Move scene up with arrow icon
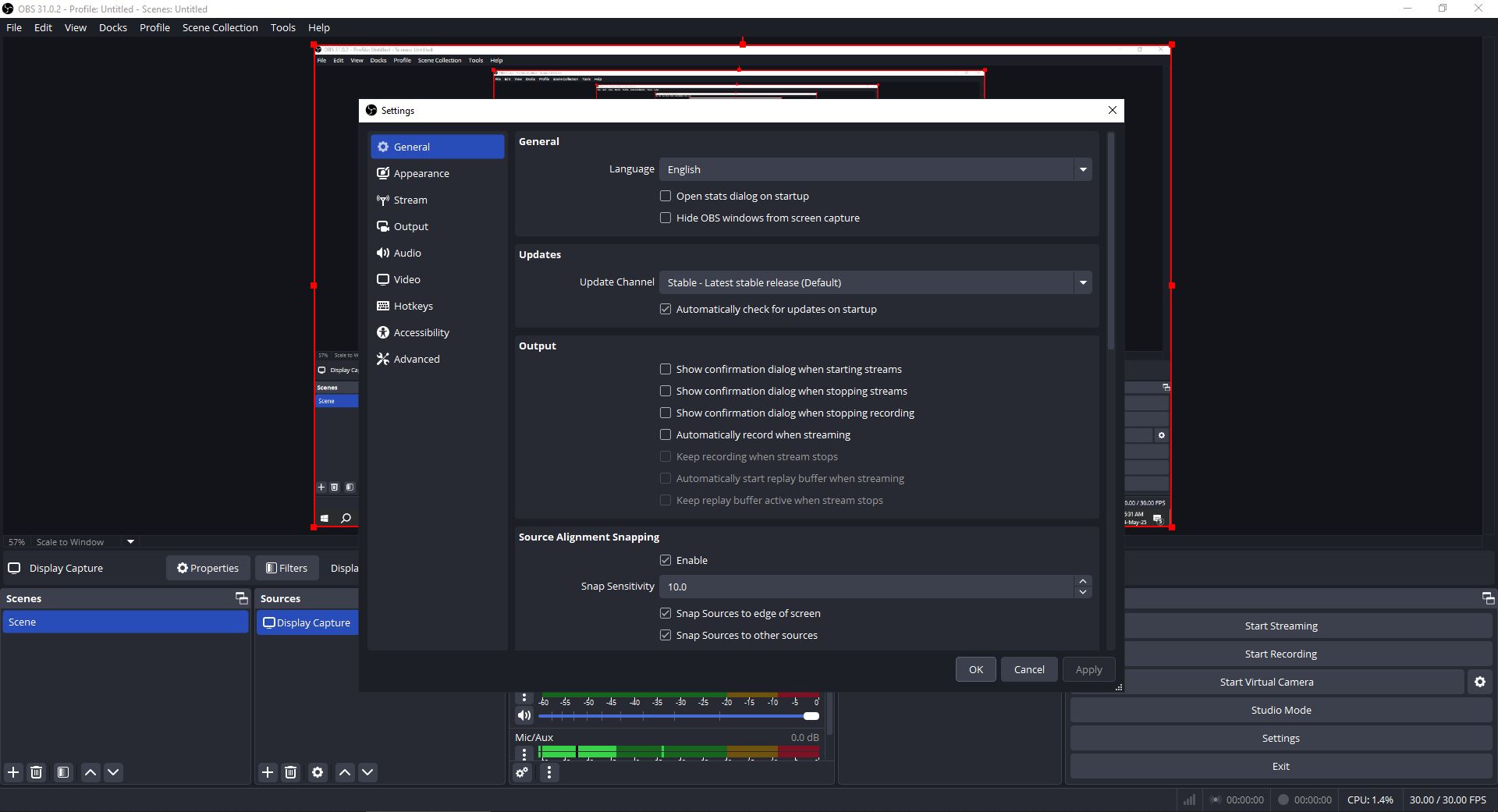1498x812 pixels. [91, 772]
